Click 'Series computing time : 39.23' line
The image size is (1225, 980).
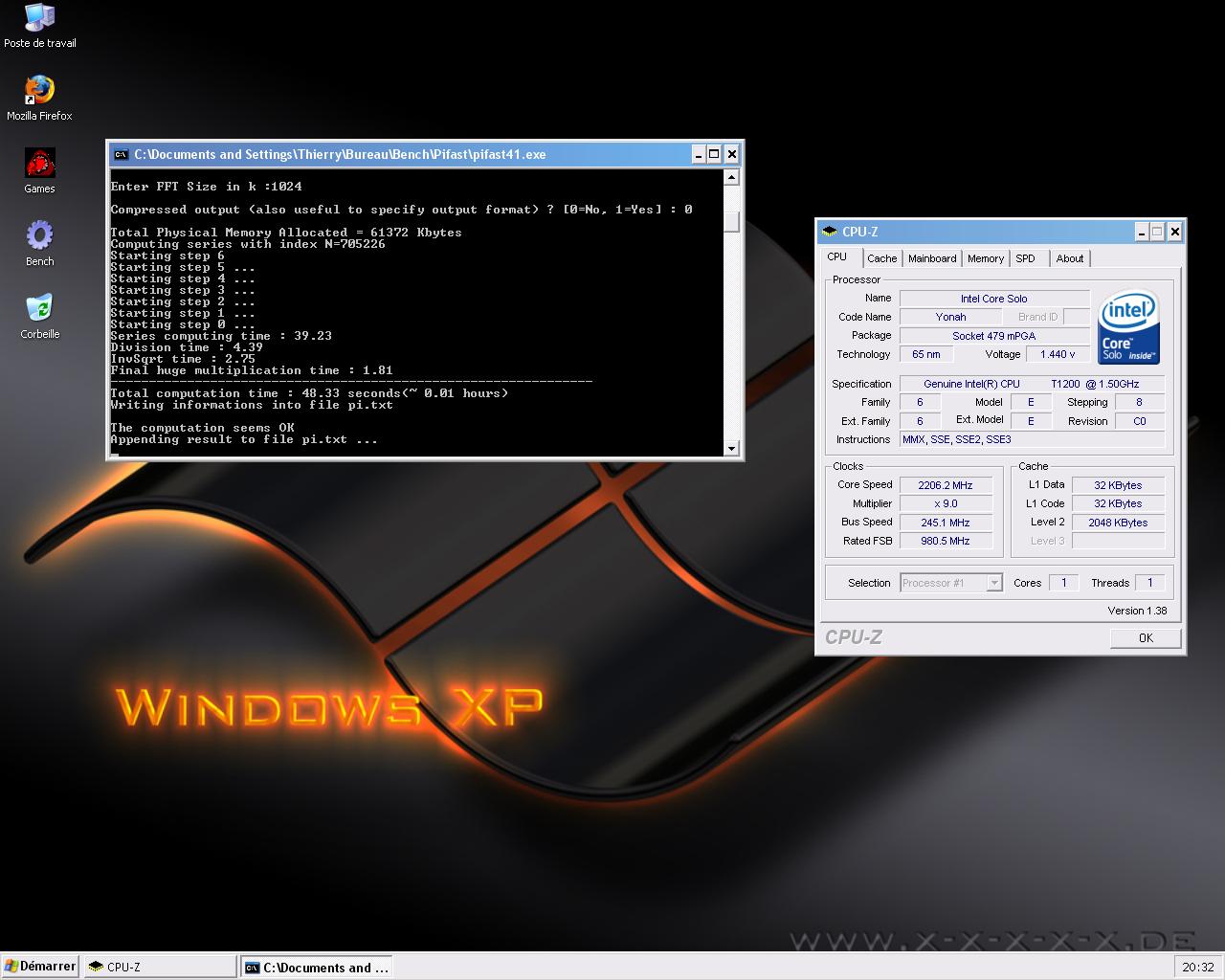221,336
